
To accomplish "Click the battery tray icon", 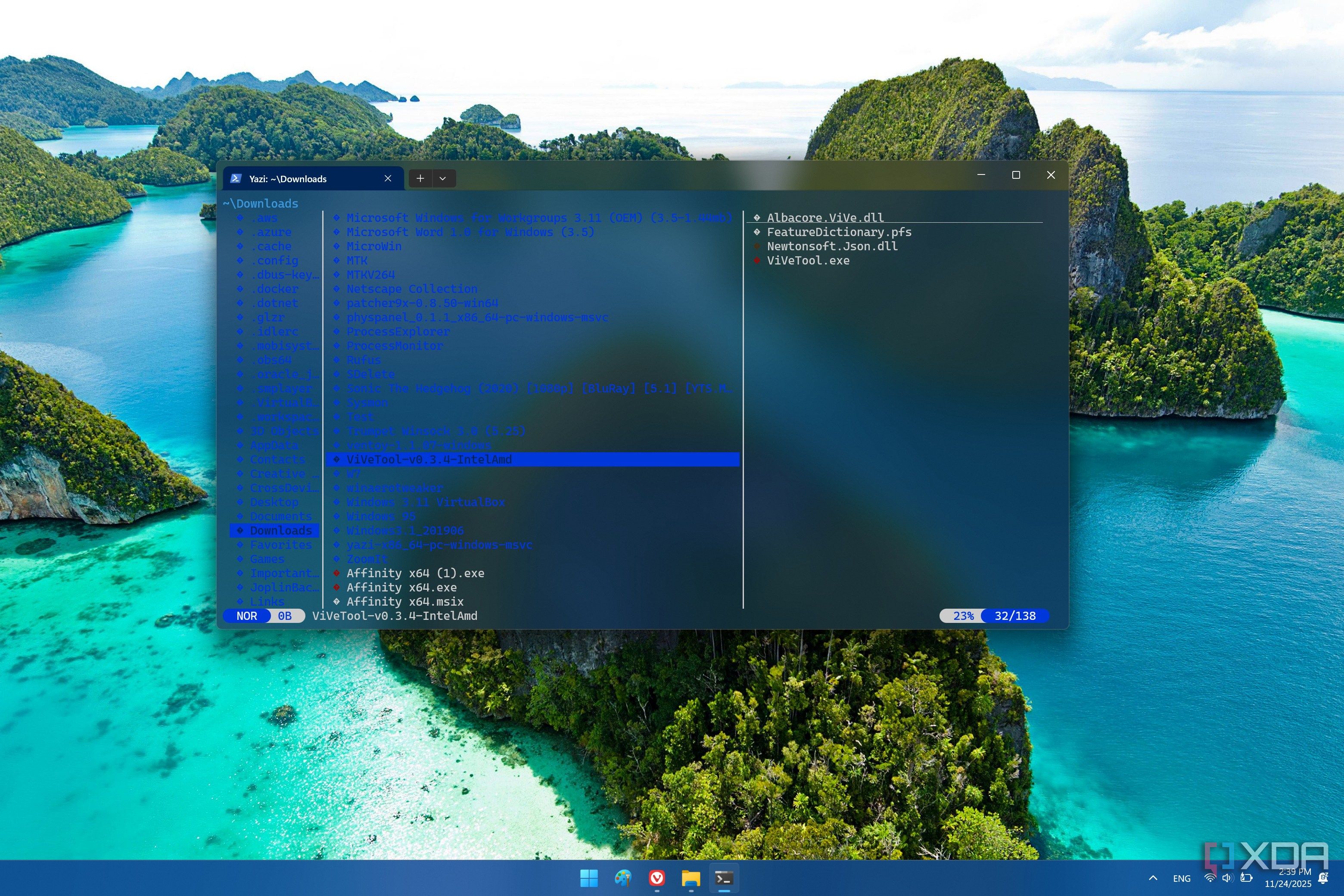I will point(1246,878).
